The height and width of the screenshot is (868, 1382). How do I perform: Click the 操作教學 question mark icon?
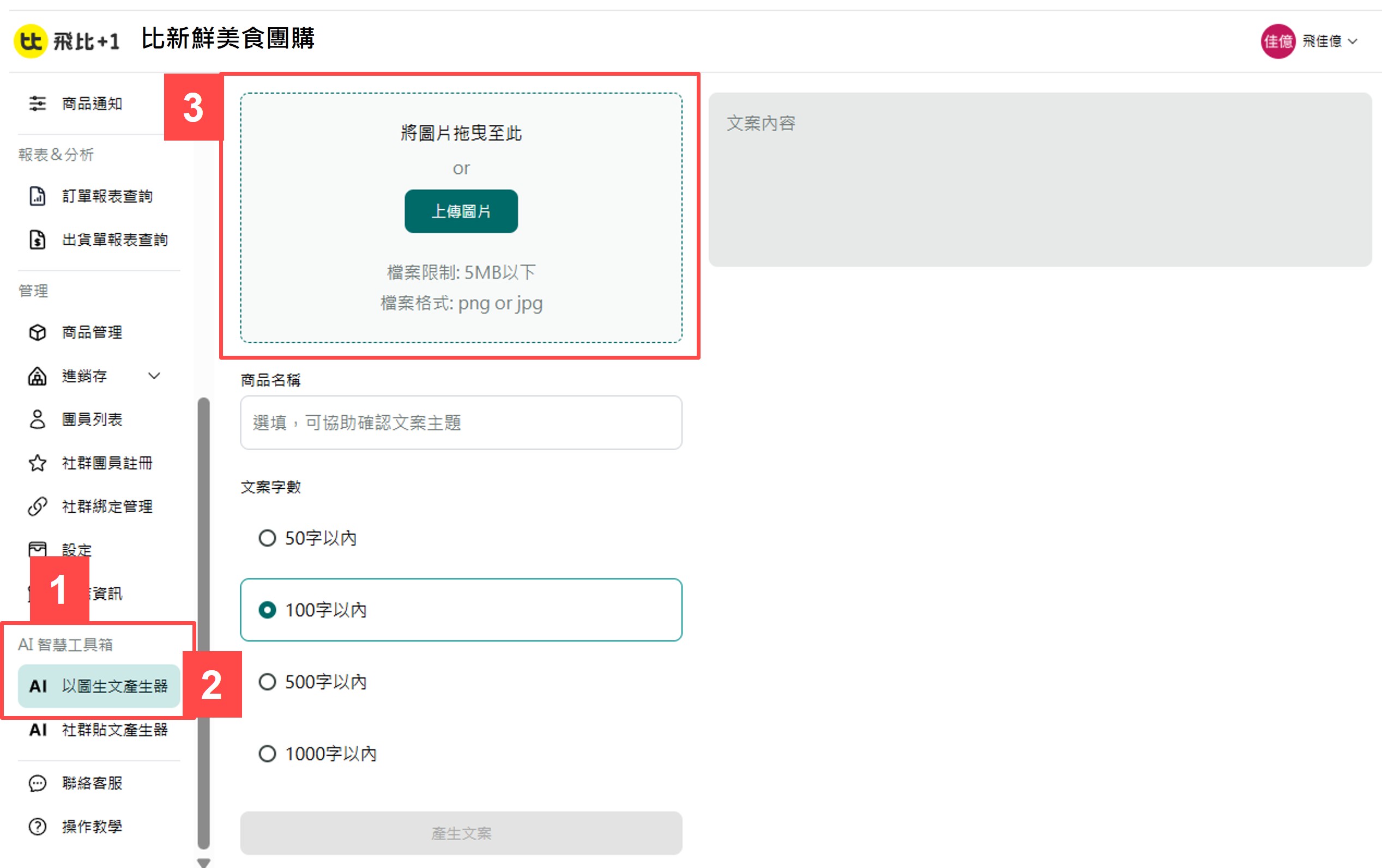click(37, 827)
